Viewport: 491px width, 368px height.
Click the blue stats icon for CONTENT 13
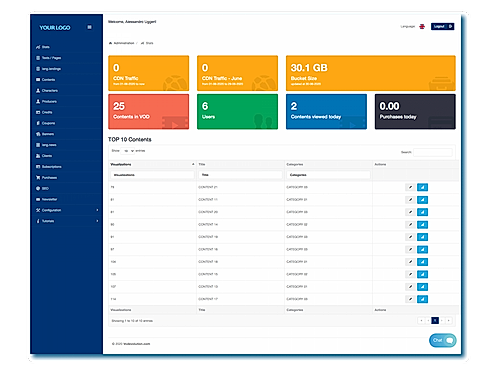click(422, 287)
